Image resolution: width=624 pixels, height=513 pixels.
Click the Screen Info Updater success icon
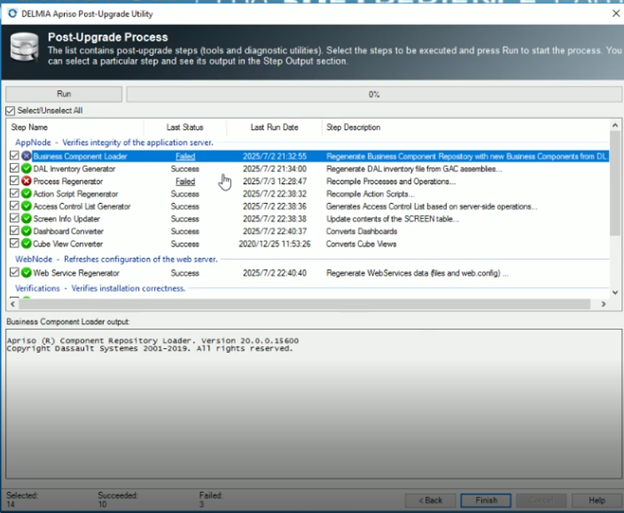[26, 218]
